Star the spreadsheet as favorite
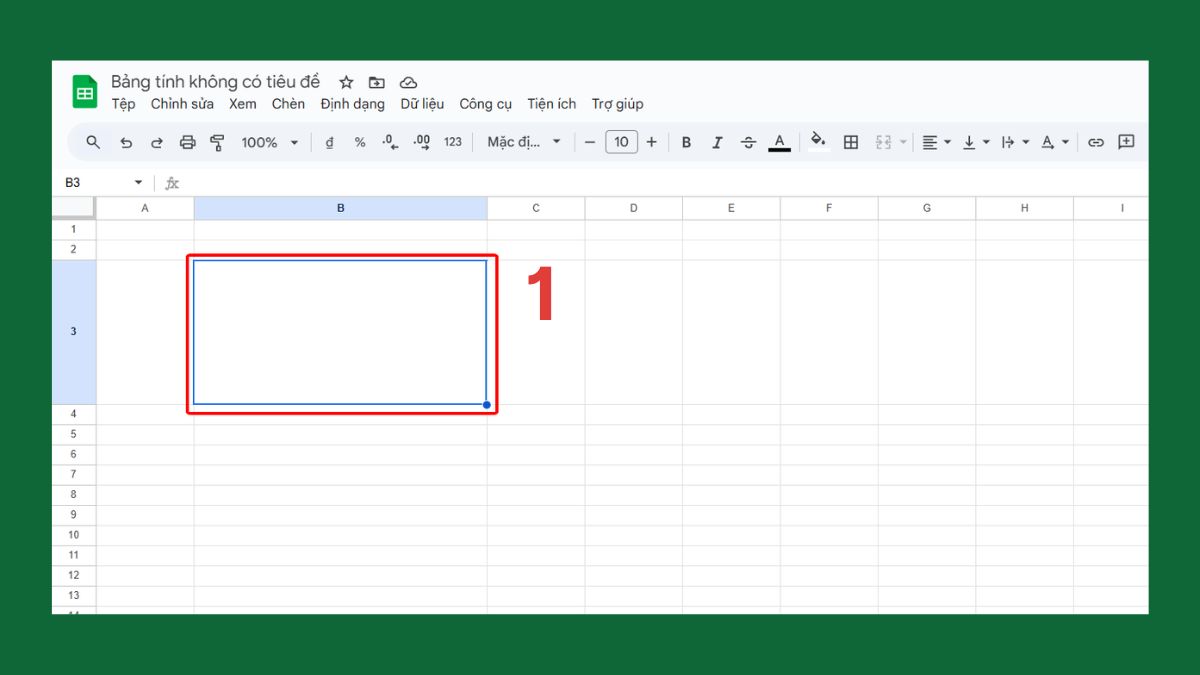 point(345,82)
